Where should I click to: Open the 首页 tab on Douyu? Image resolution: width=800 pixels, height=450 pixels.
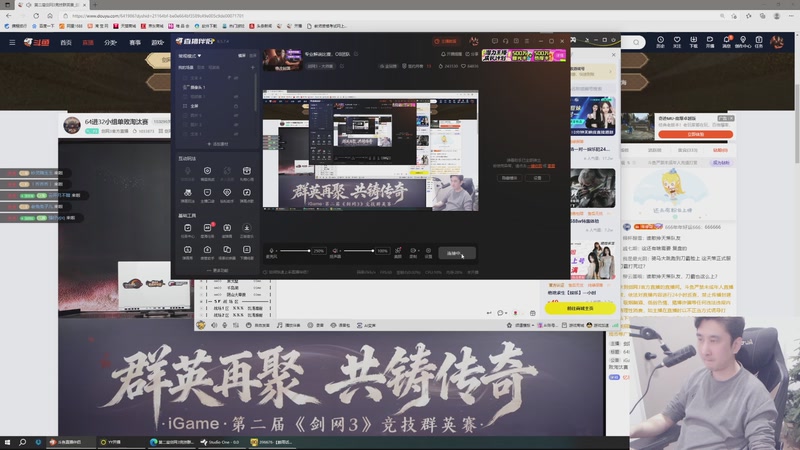pyautogui.click(x=66, y=42)
